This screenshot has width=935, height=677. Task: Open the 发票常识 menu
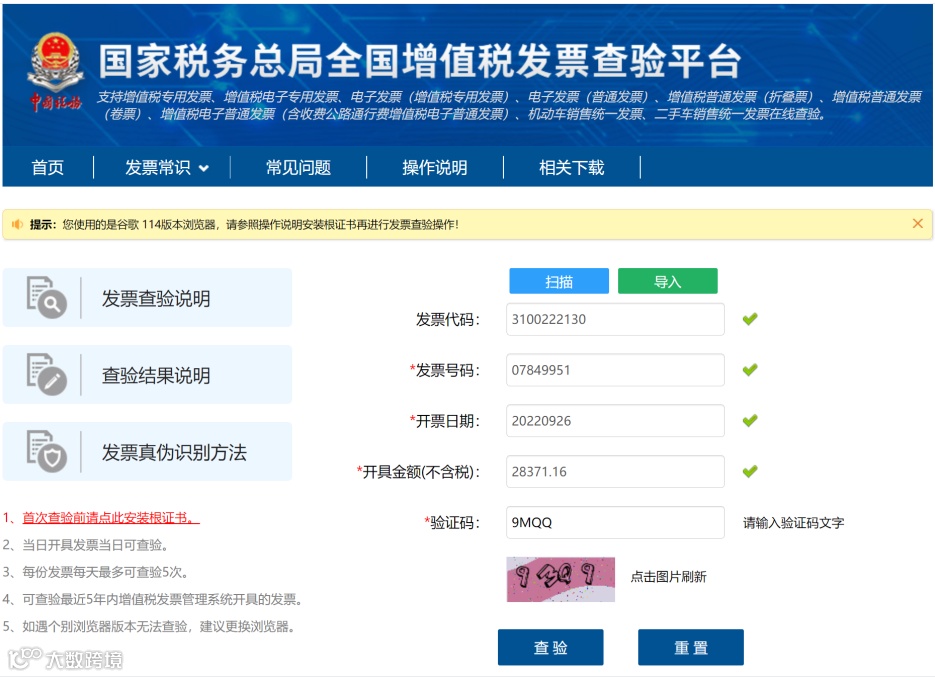coord(158,168)
